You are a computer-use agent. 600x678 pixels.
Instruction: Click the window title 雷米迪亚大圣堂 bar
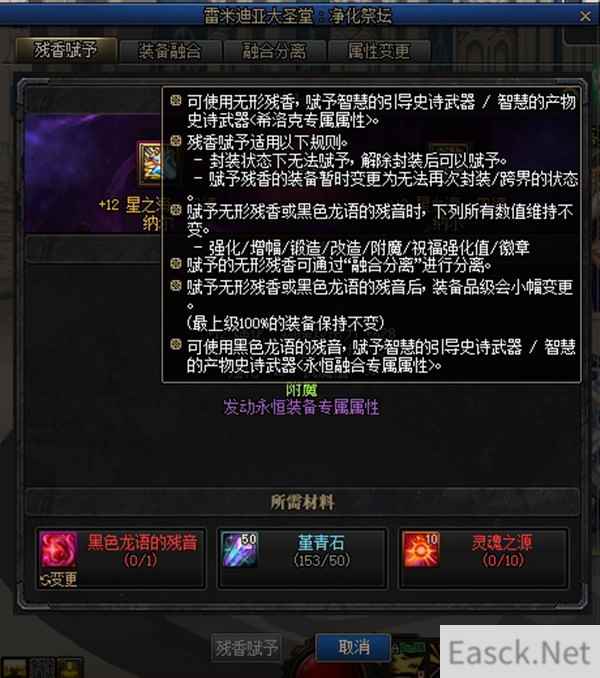point(298,16)
